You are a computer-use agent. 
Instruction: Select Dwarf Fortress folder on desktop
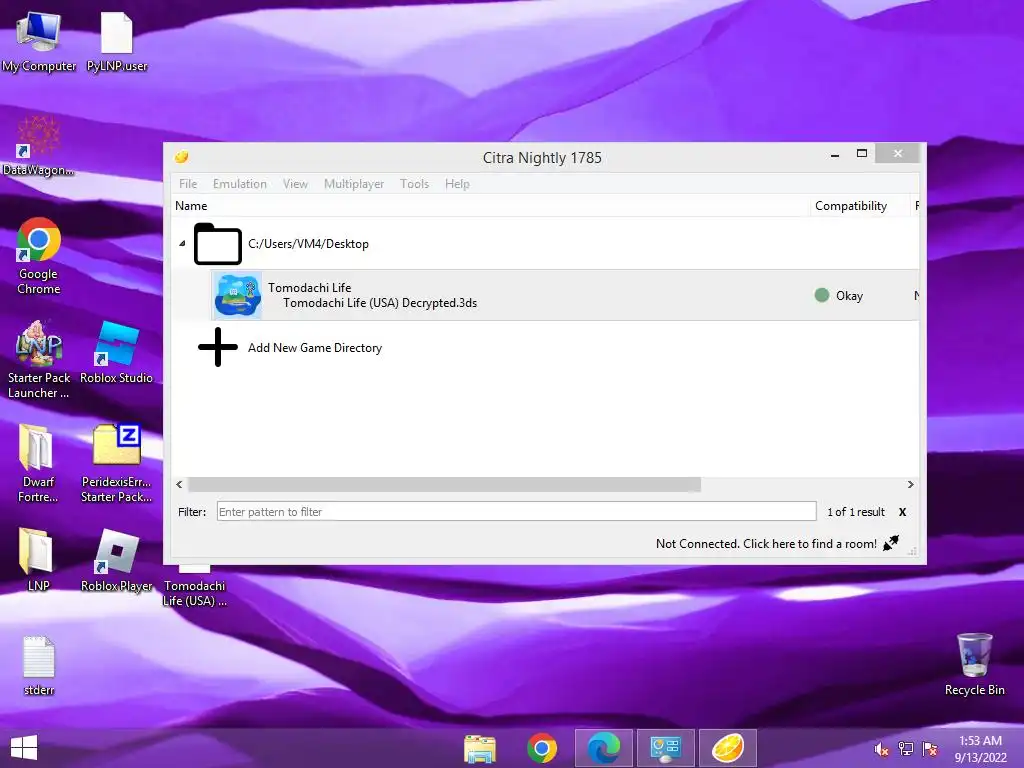(x=39, y=463)
